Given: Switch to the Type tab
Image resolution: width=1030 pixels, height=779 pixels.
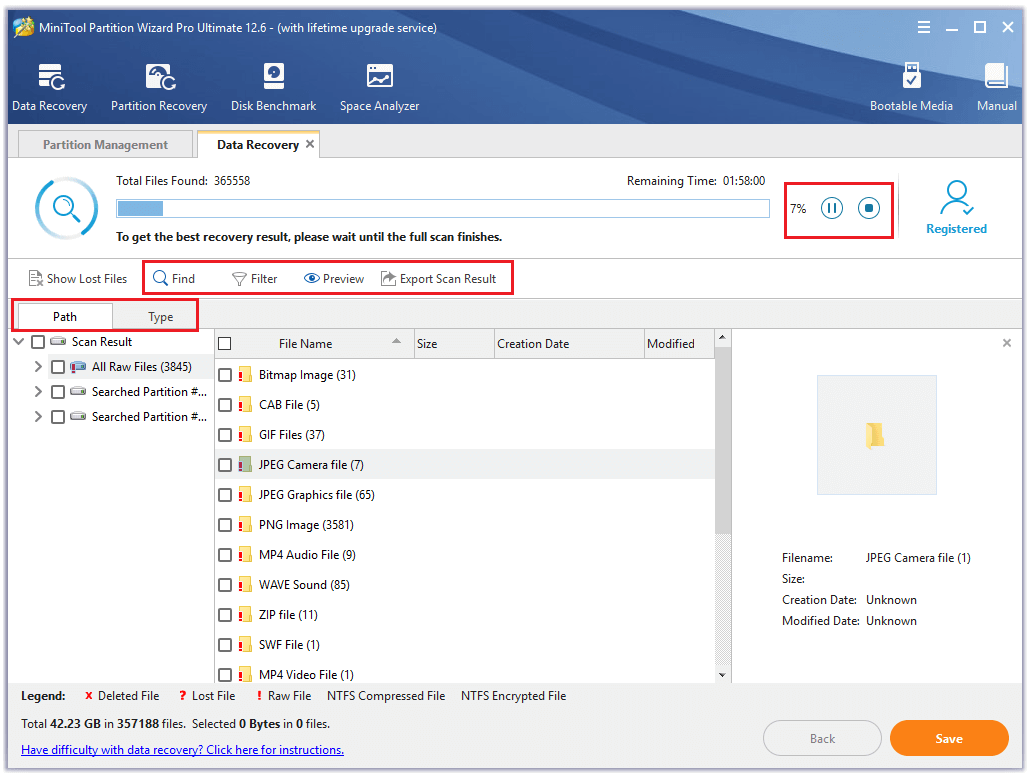Looking at the screenshot, I should 160,317.
